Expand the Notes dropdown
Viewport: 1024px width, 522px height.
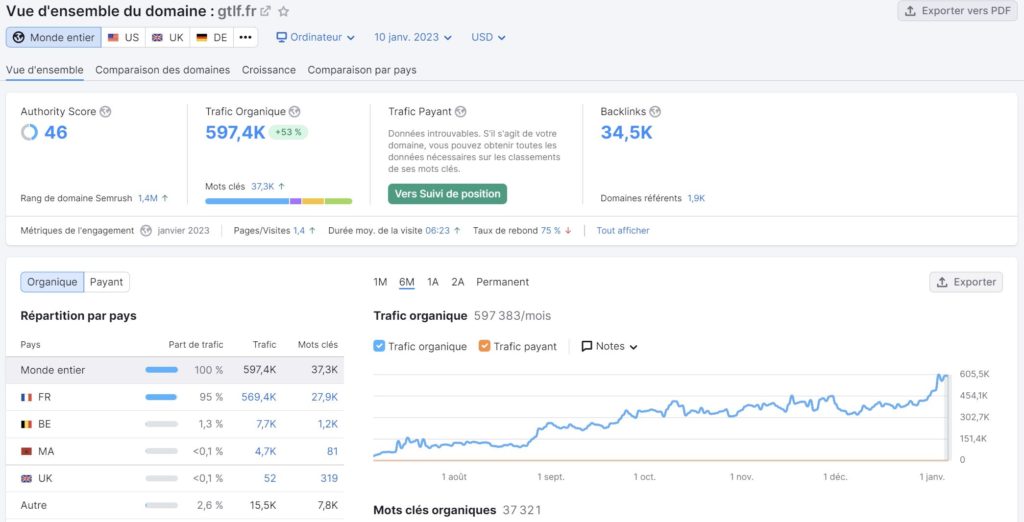609,346
